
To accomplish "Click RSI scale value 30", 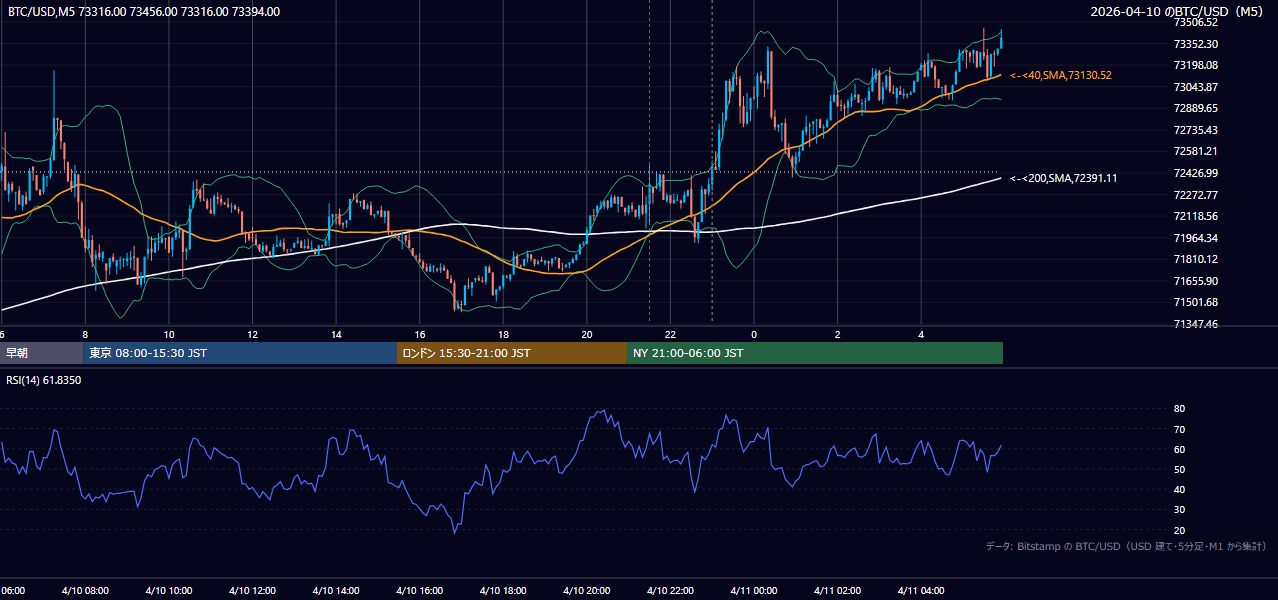I will [1179, 510].
